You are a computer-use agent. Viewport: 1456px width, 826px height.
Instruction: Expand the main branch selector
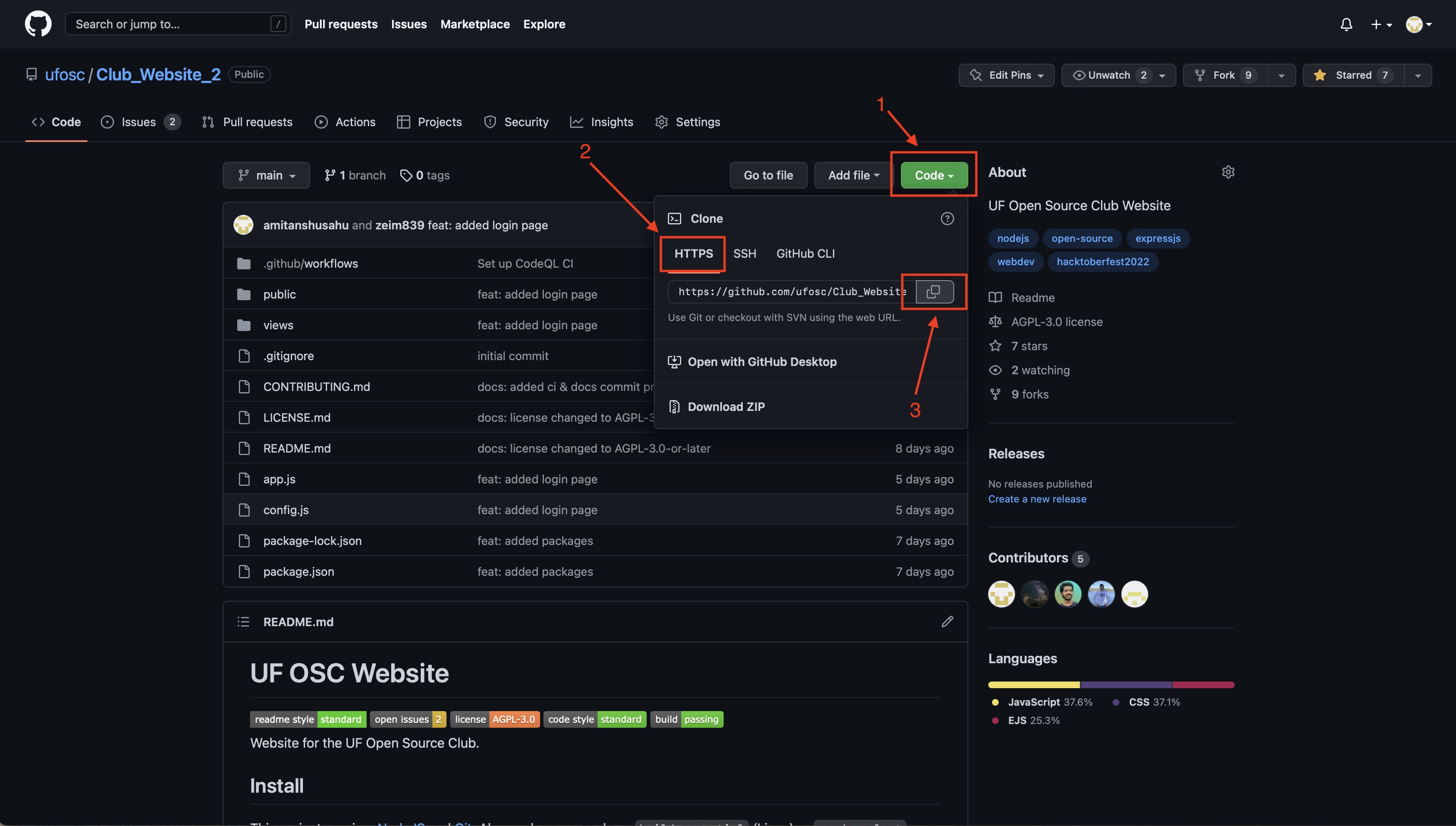tap(266, 175)
